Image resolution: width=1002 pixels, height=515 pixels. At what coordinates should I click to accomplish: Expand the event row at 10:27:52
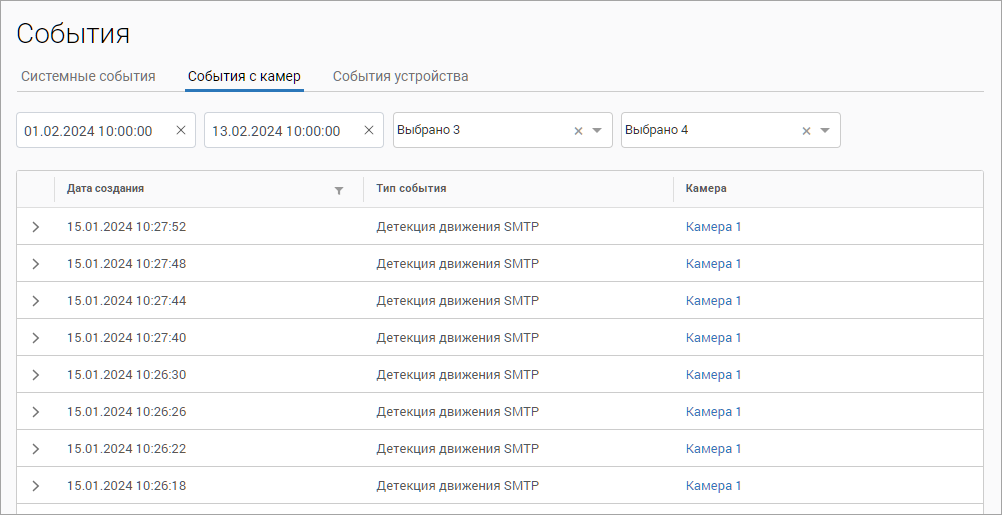tap(36, 227)
